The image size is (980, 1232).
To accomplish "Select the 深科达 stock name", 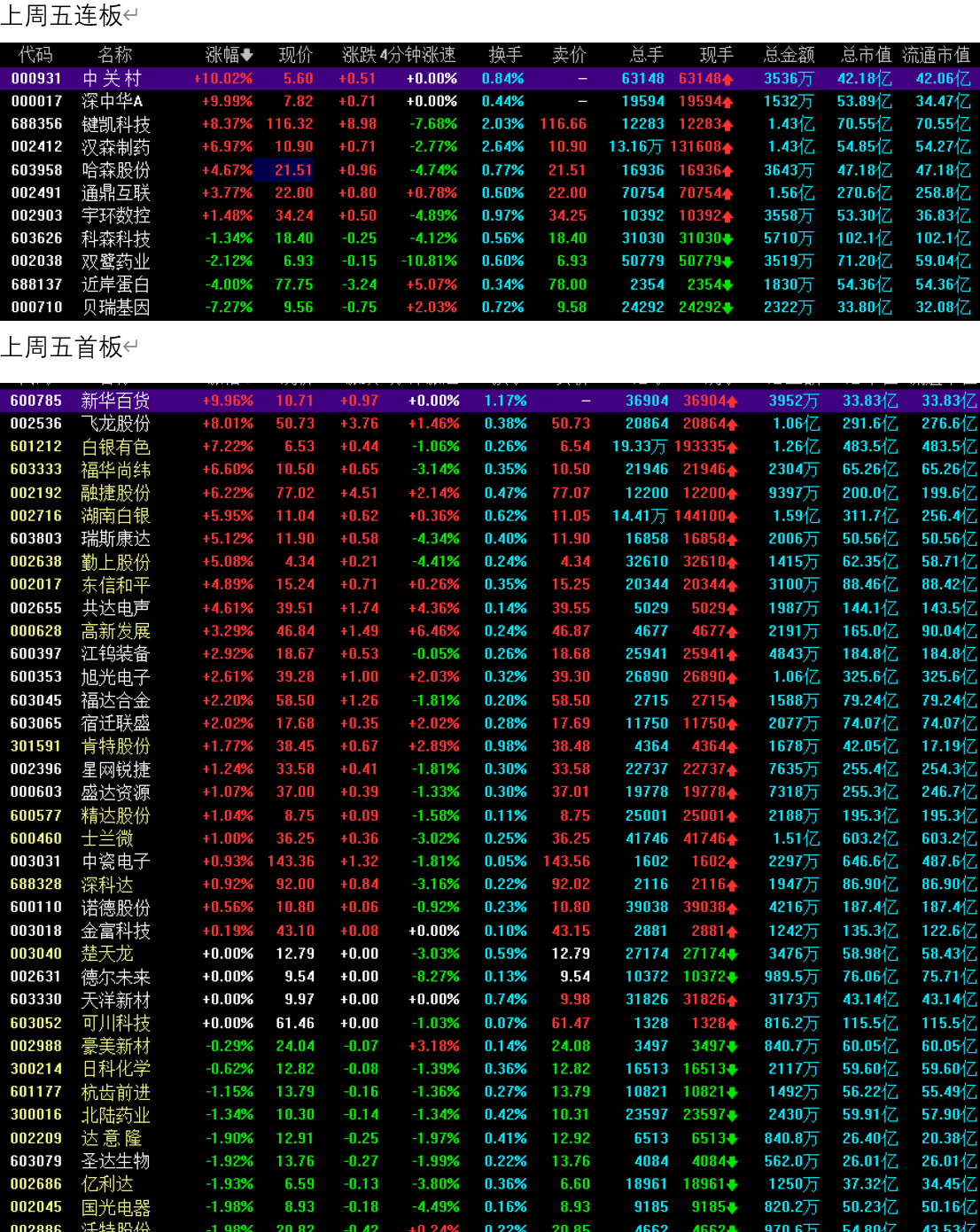I will pyautogui.click(x=107, y=885).
